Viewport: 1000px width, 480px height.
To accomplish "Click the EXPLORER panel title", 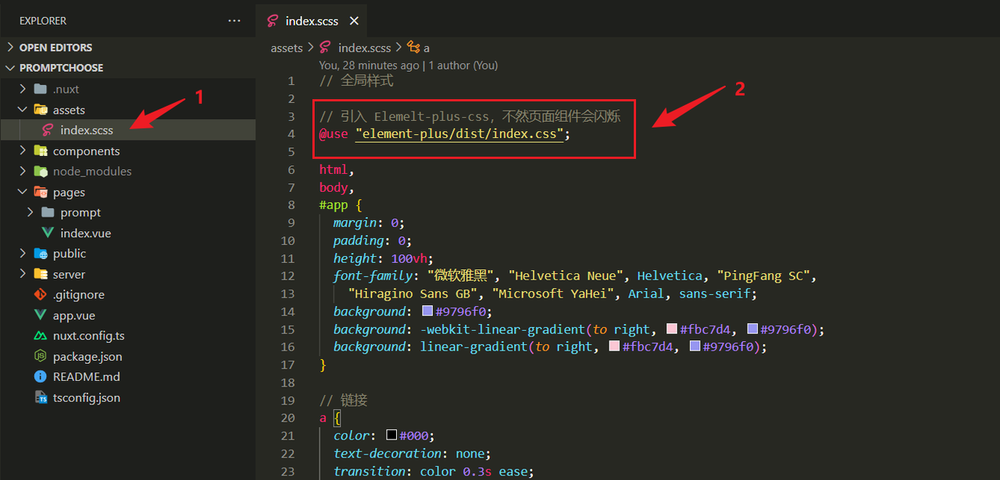I will (x=43, y=21).
